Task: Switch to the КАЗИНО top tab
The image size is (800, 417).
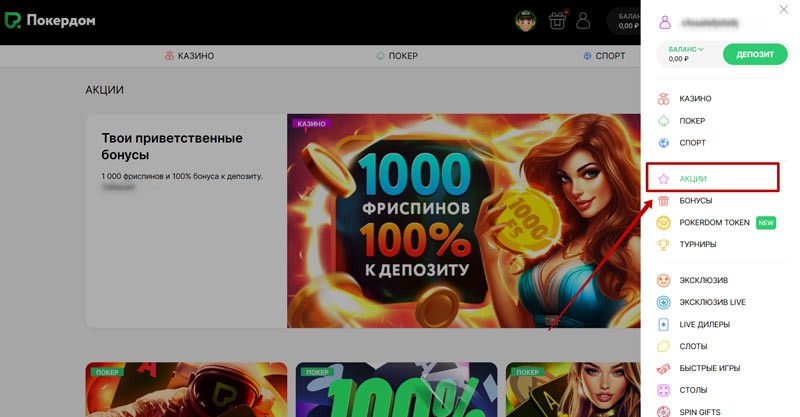Action: pyautogui.click(x=189, y=56)
